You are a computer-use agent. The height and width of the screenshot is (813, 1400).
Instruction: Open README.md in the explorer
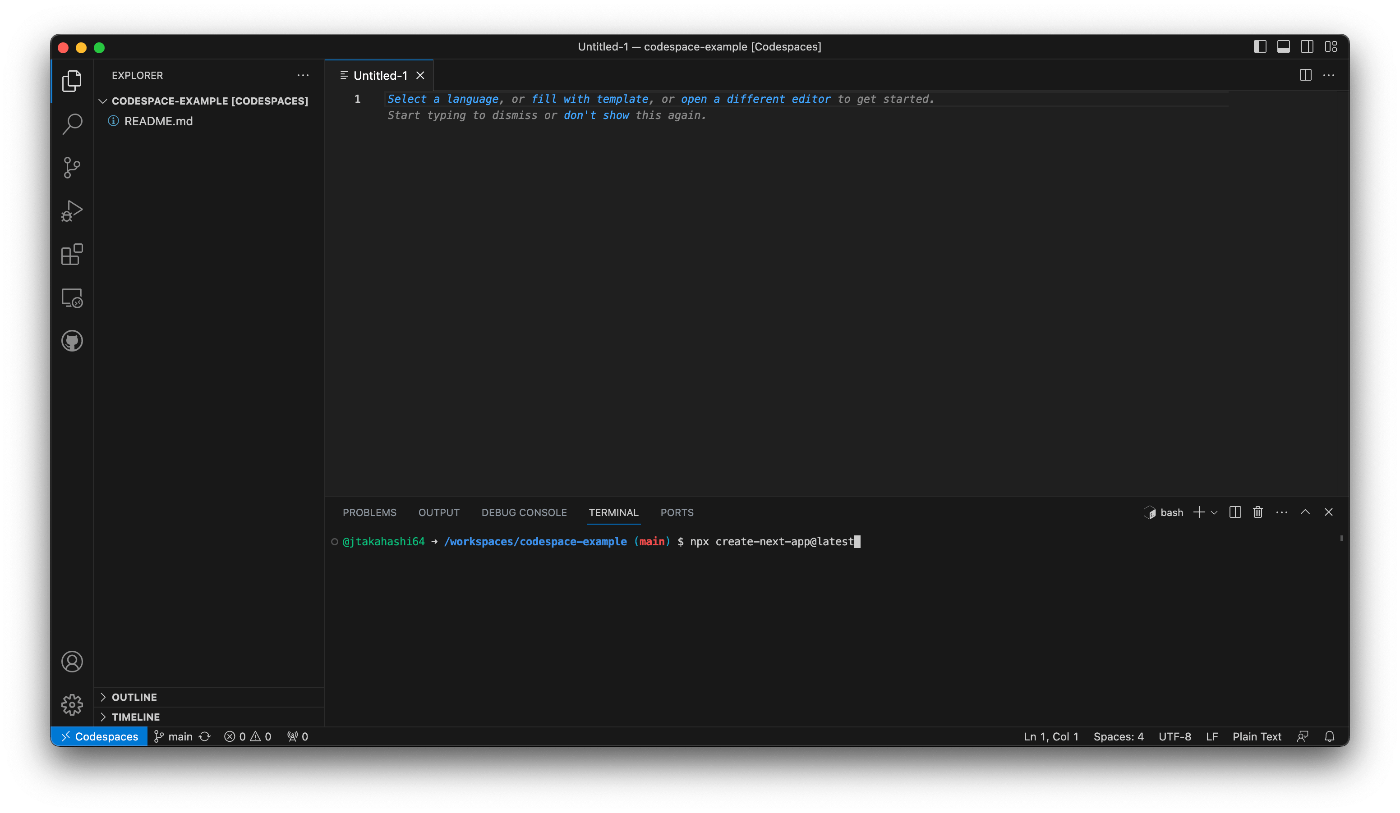209,121
